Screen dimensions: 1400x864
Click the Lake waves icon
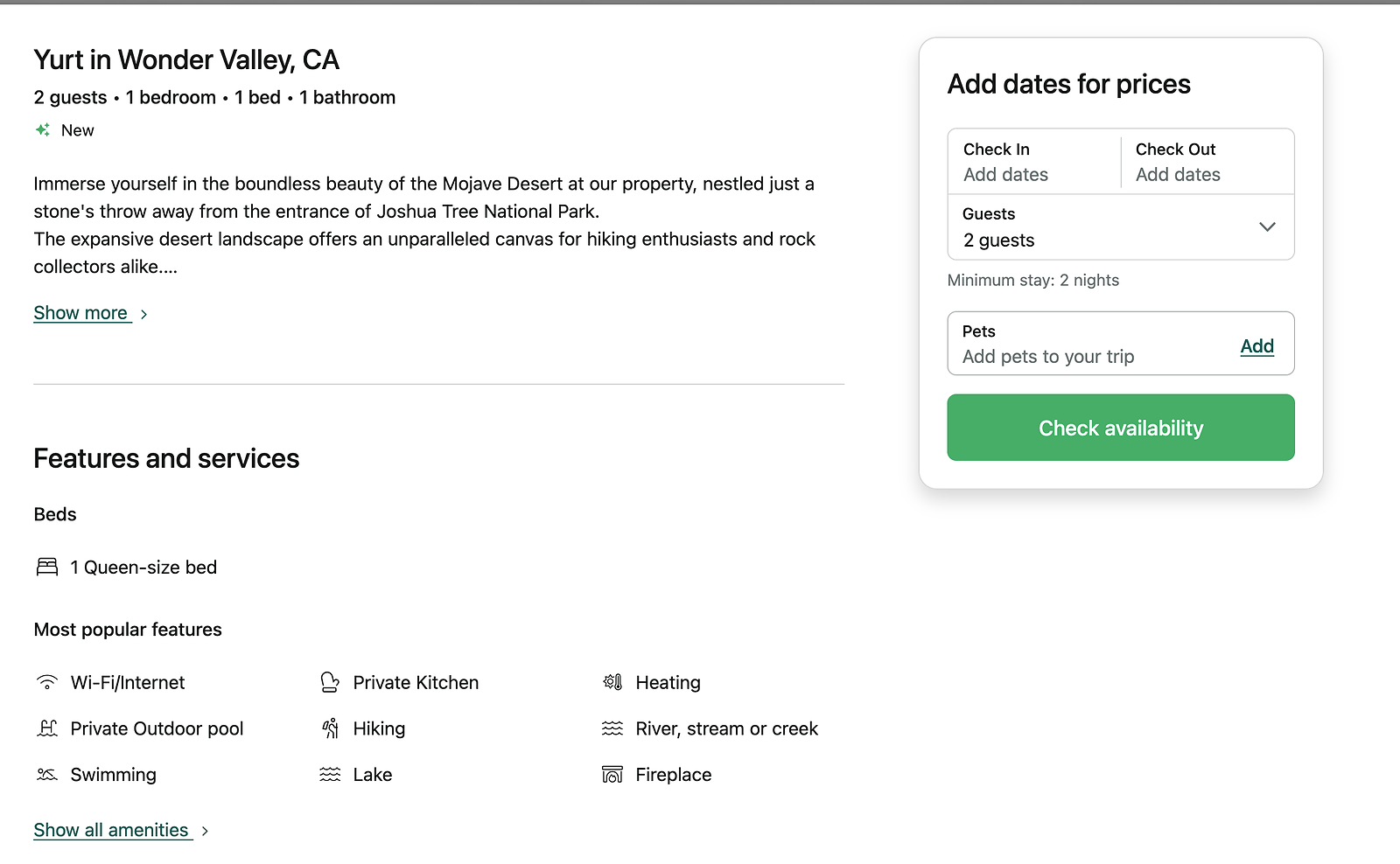(330, 775)
